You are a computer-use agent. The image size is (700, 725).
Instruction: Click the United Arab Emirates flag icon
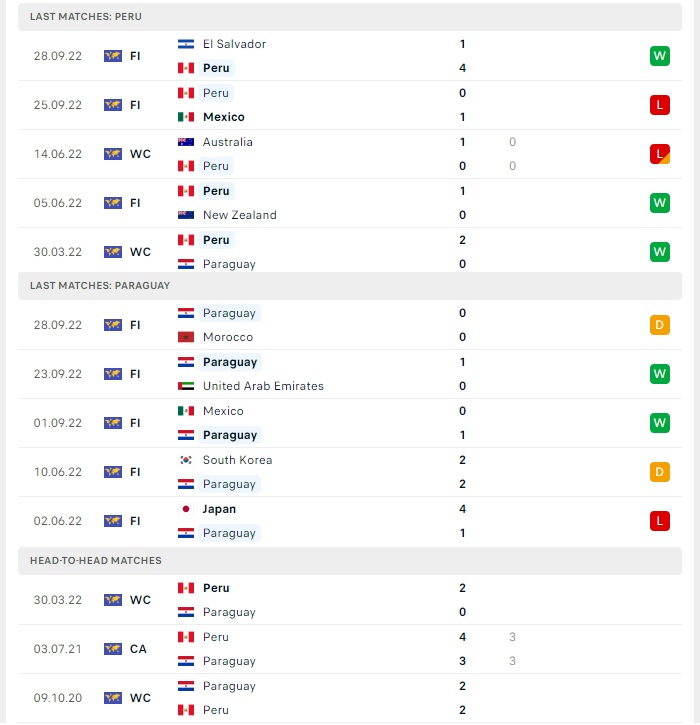click(x=186, y=386)
